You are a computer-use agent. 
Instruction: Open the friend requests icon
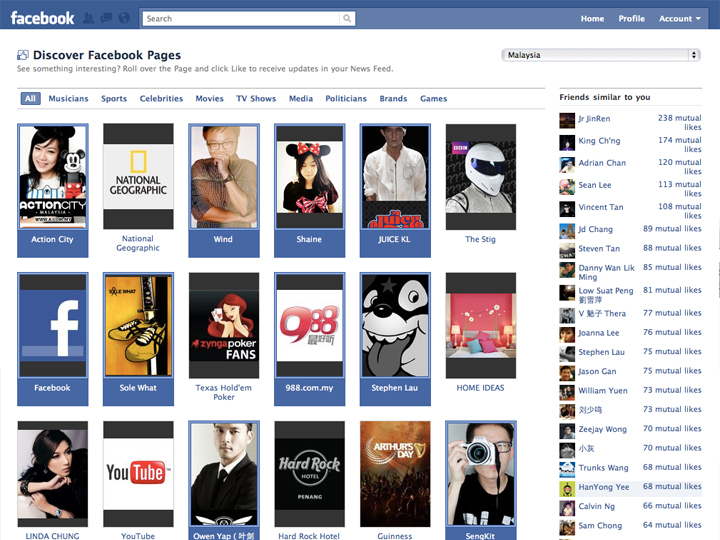pos(90,18)
